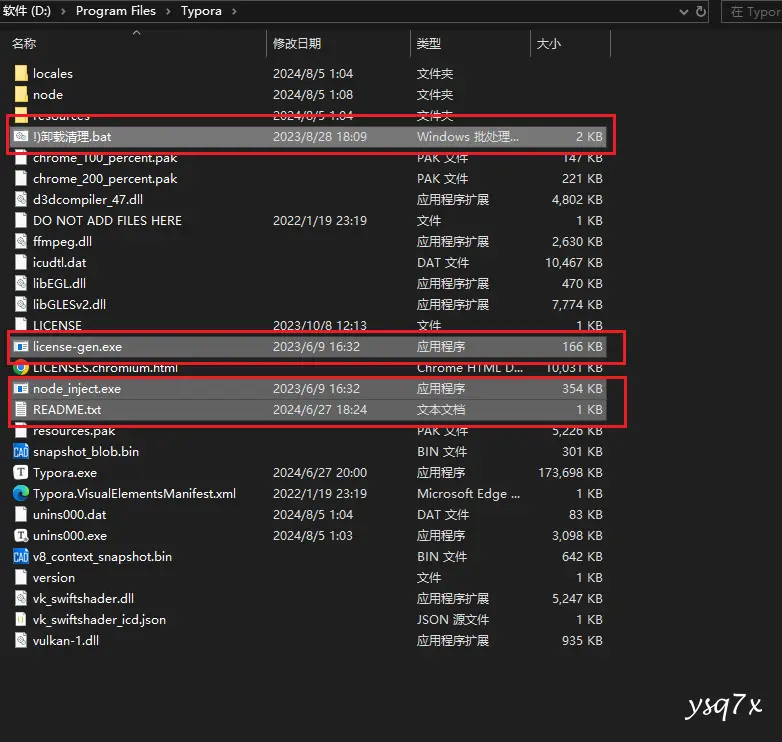Image resolution: width=782 pixels, height=742 pixels.
Task: Select the unins000.exe file name
Action: (x=70, y=536)
